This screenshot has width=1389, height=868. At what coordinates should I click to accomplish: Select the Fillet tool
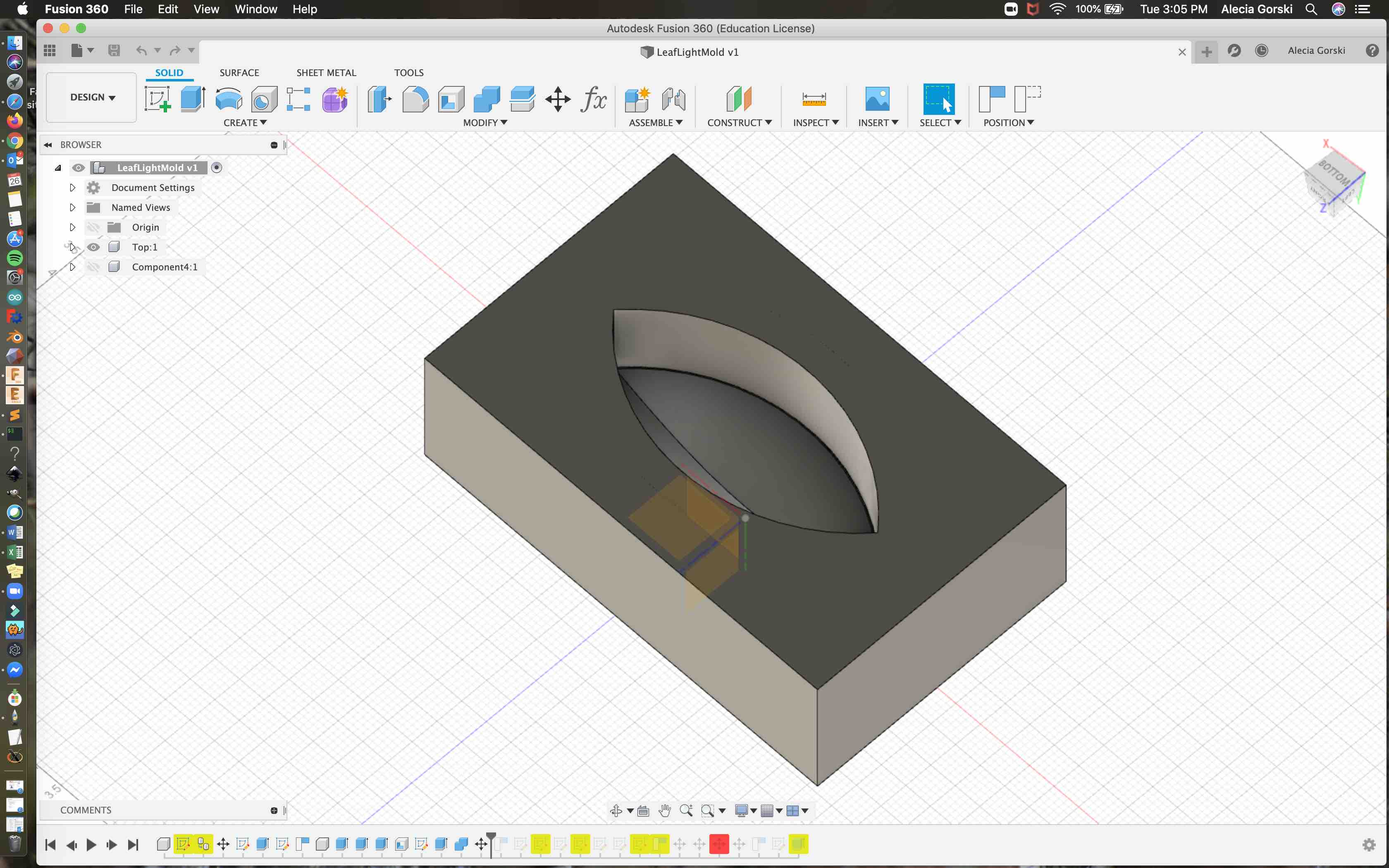415,99
